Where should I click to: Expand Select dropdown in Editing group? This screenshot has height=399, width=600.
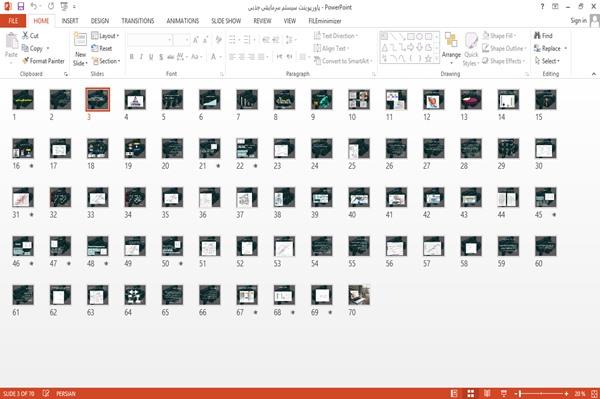(x=547, y=61)
